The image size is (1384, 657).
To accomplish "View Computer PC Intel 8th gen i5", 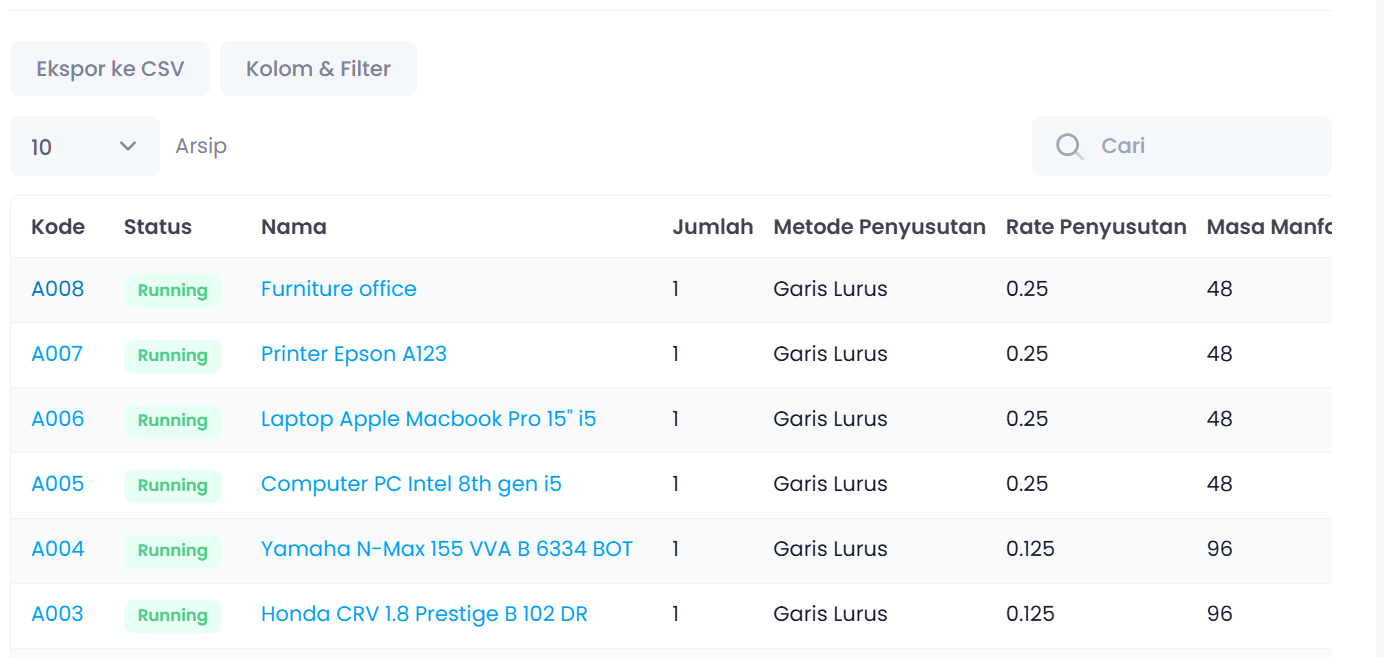I will point(411,484).
